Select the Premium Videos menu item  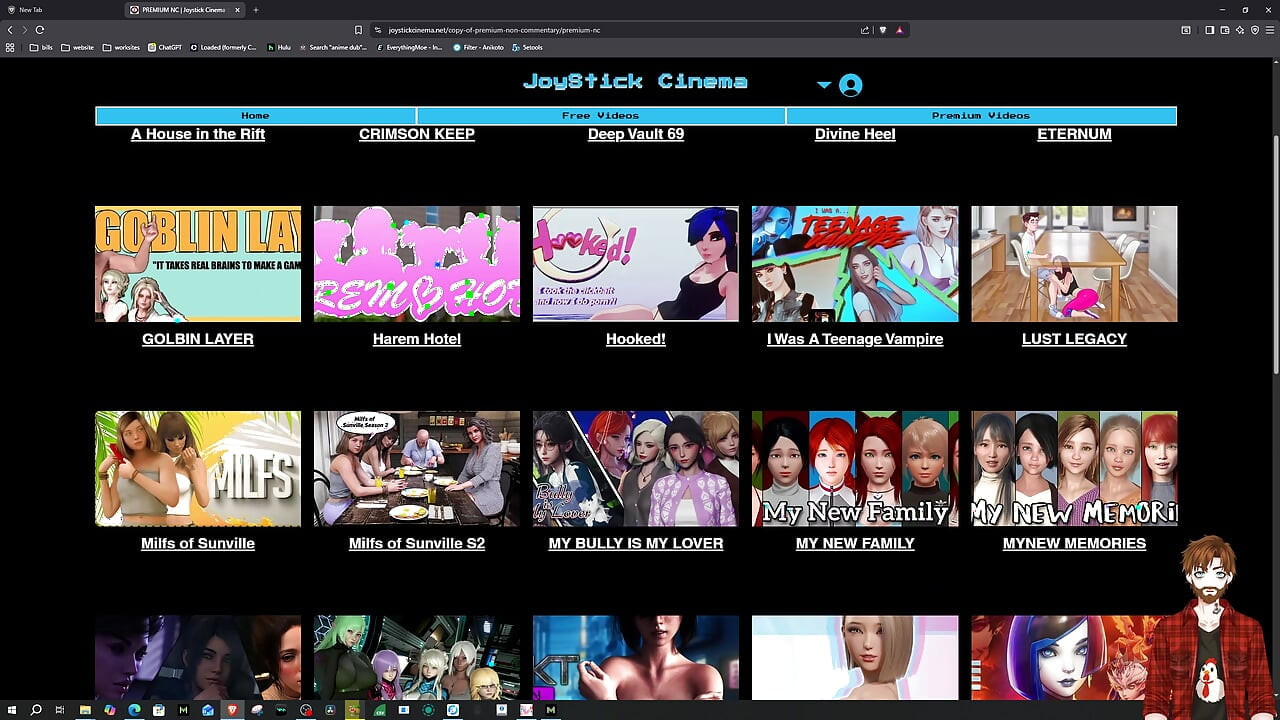point(981,116)
